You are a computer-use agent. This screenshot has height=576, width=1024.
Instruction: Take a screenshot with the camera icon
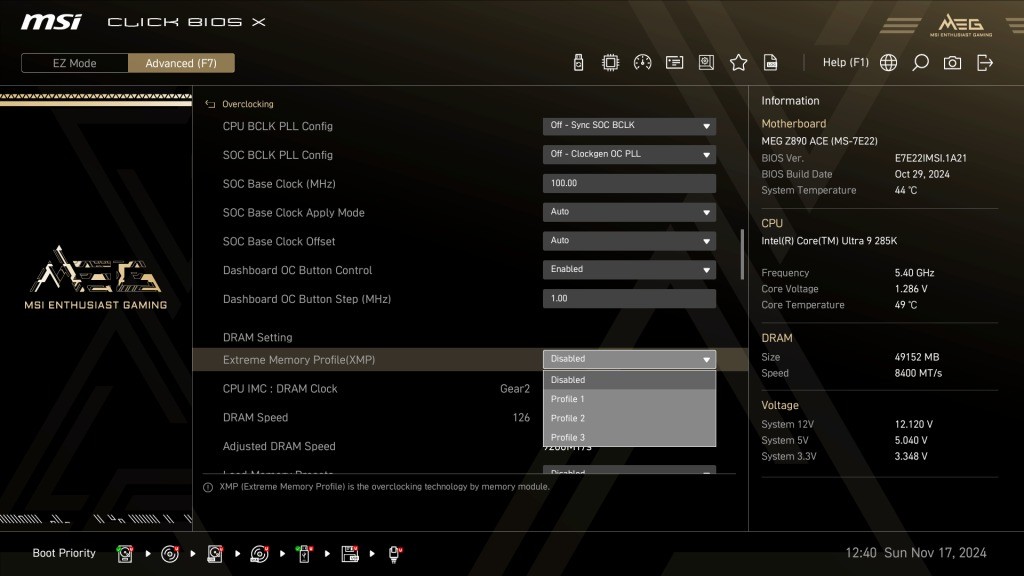952,63
